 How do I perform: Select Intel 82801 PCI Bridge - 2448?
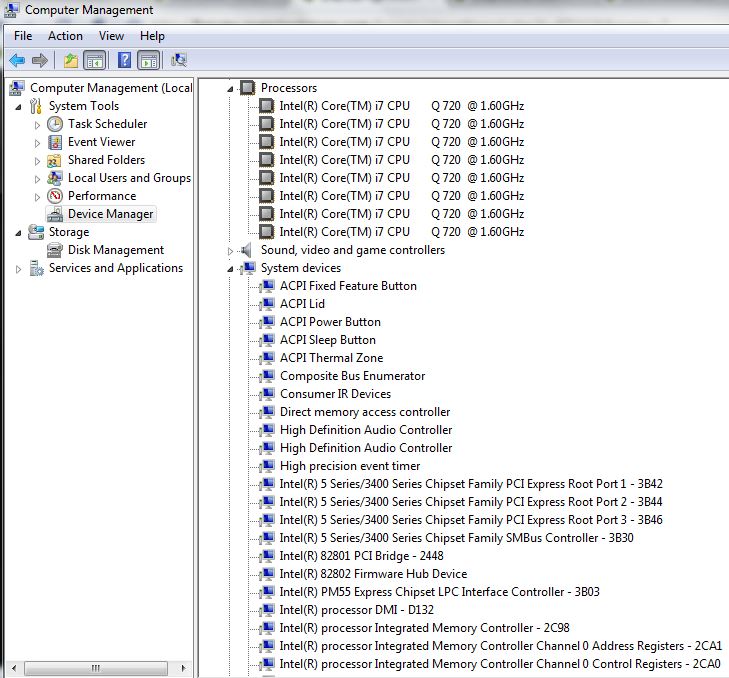361,556
